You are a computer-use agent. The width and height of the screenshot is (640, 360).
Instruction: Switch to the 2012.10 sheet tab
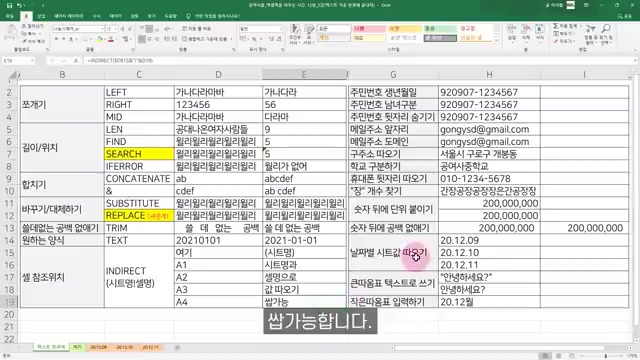tap(124, 347)
